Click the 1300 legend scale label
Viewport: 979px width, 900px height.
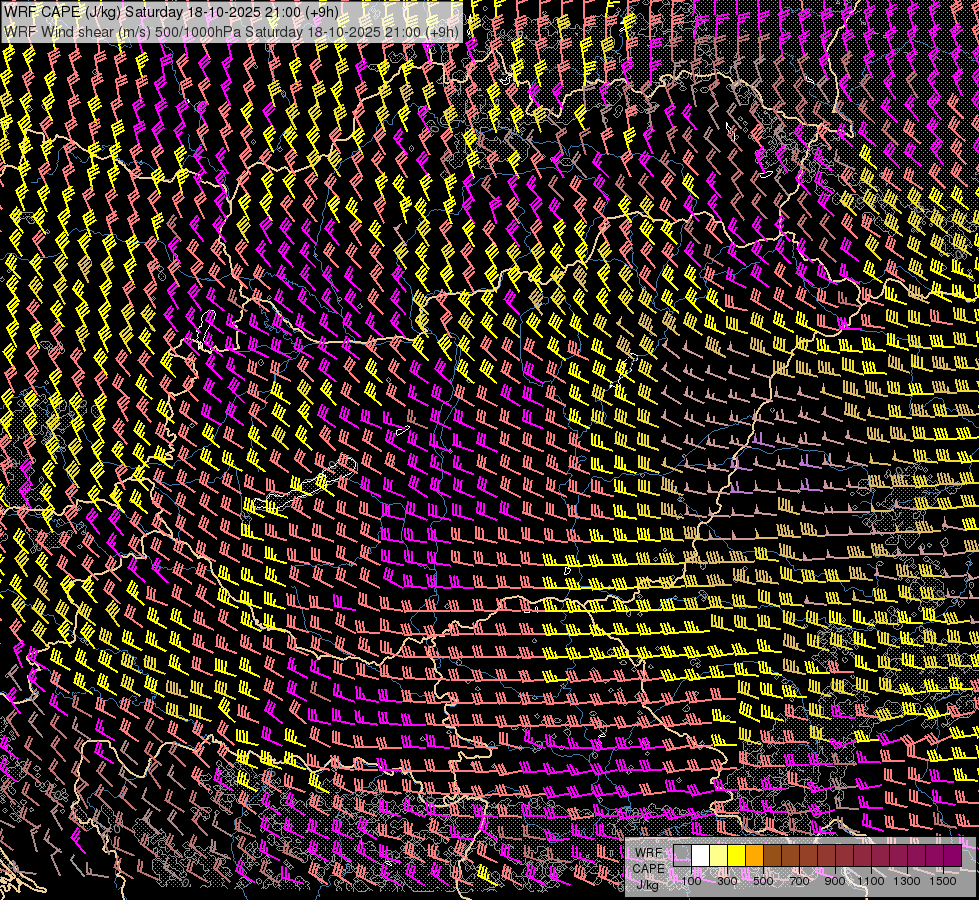point(907,881)
